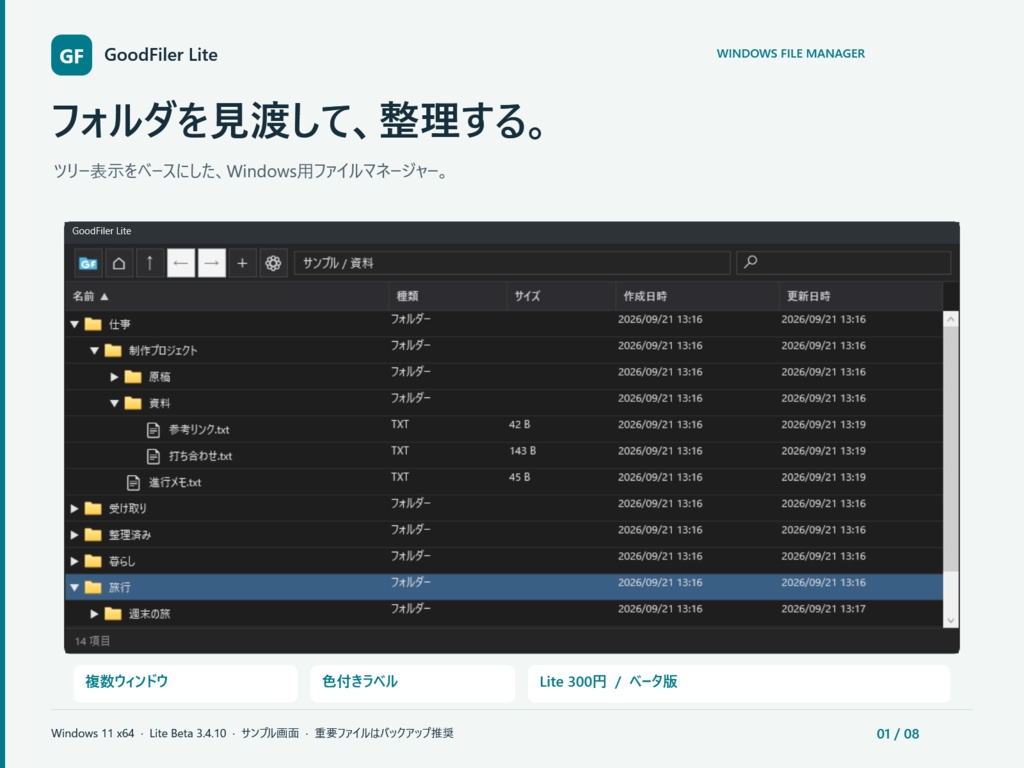The image size is (1024, 768).
Task: Click the 45 B size cell
Action: [520, 477]
